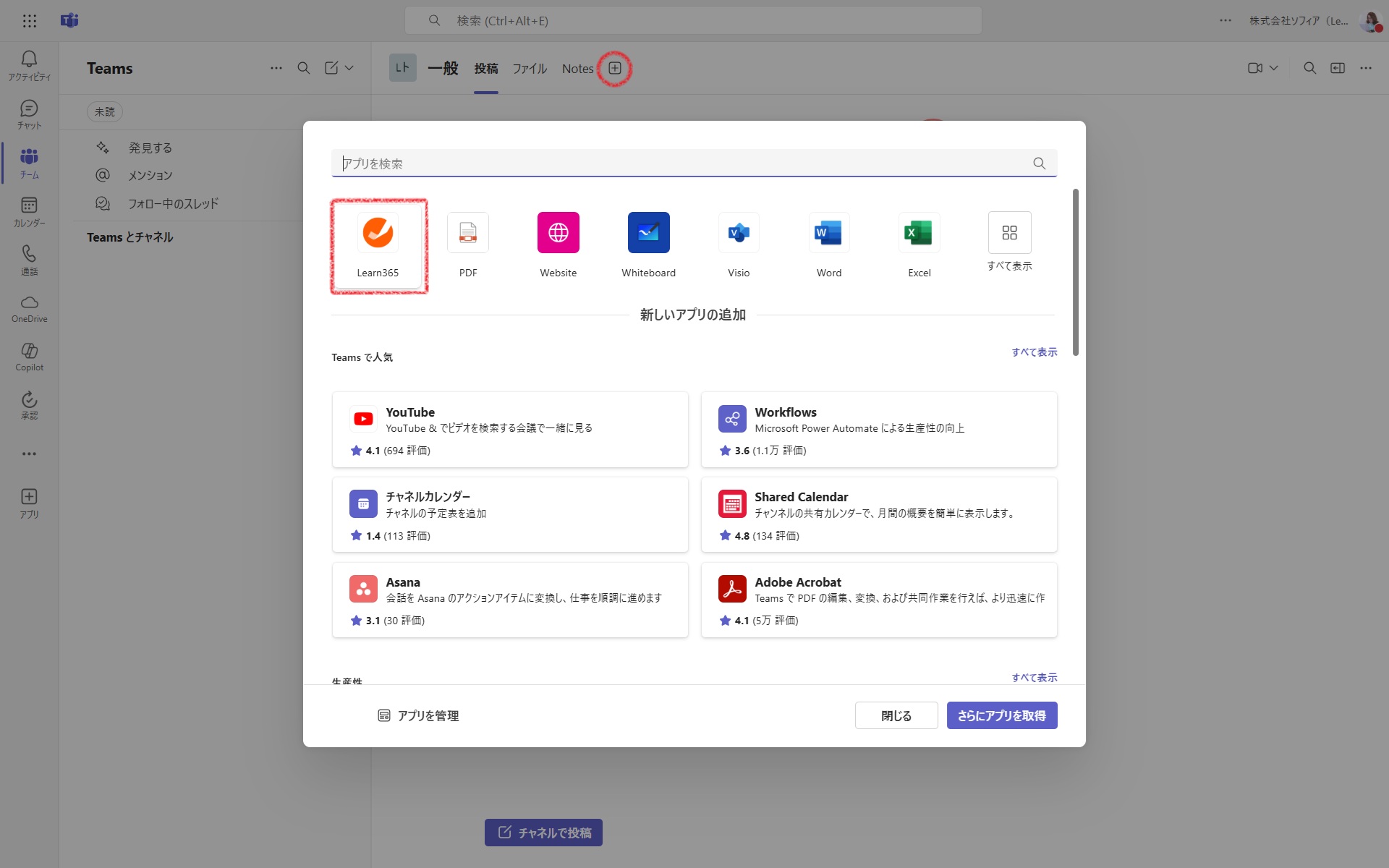Open the YouTube app card
The width and height of the screenshot is (1389, 868).
(510, 430)
